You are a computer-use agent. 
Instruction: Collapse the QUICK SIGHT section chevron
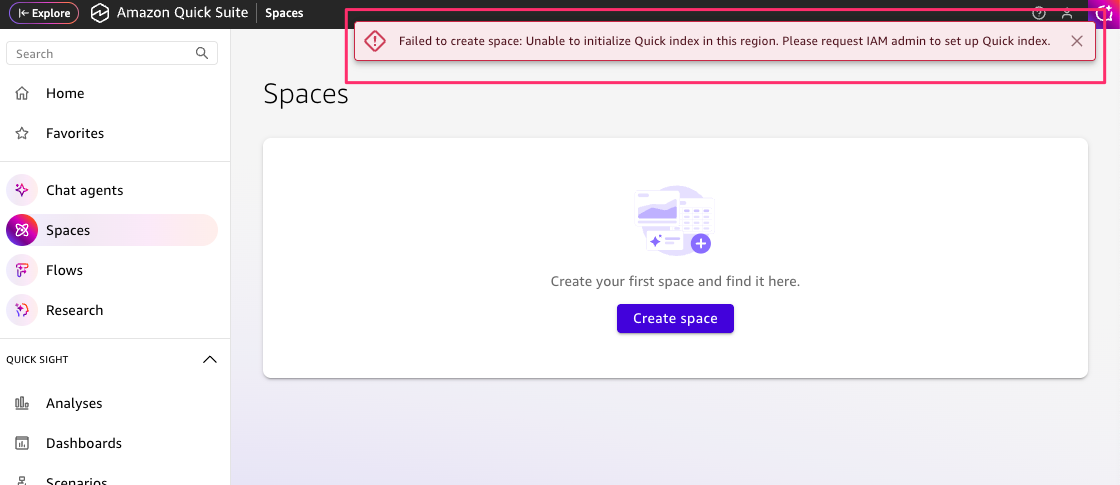point(210,359)
